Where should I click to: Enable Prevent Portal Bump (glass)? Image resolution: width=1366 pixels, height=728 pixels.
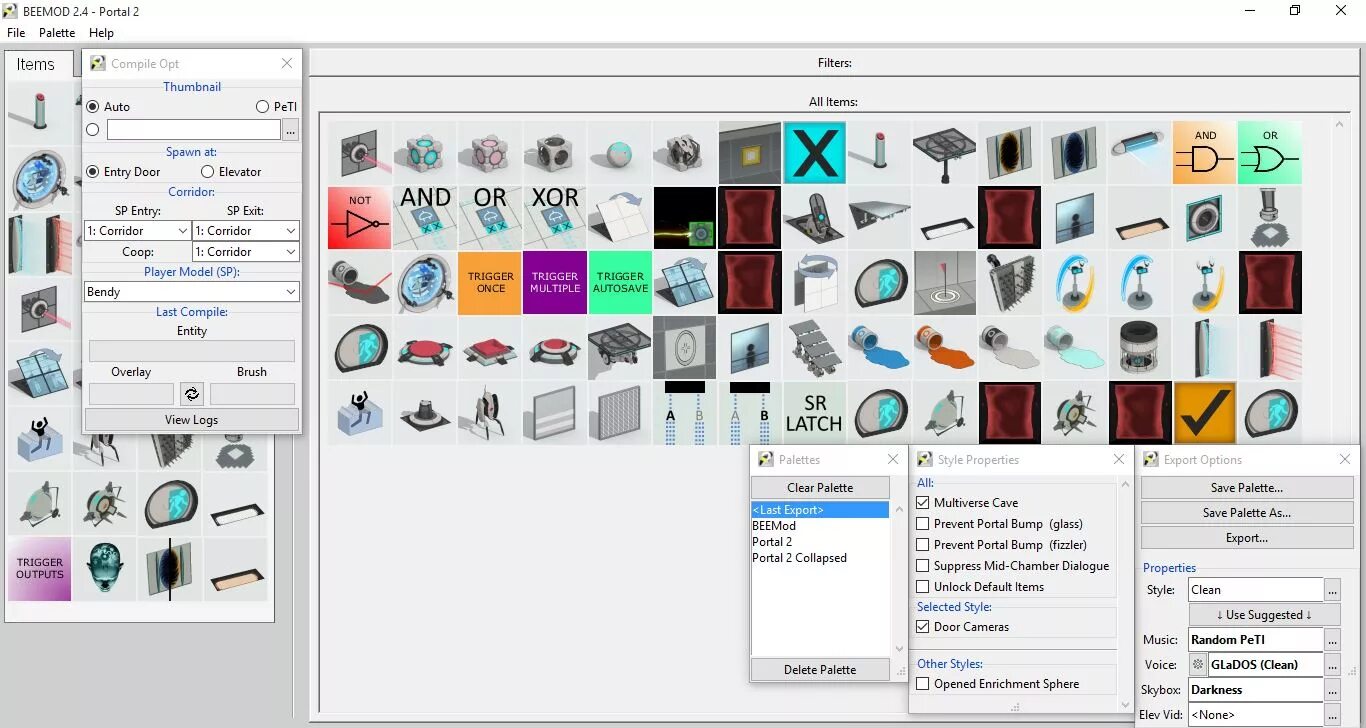[923, 524]
